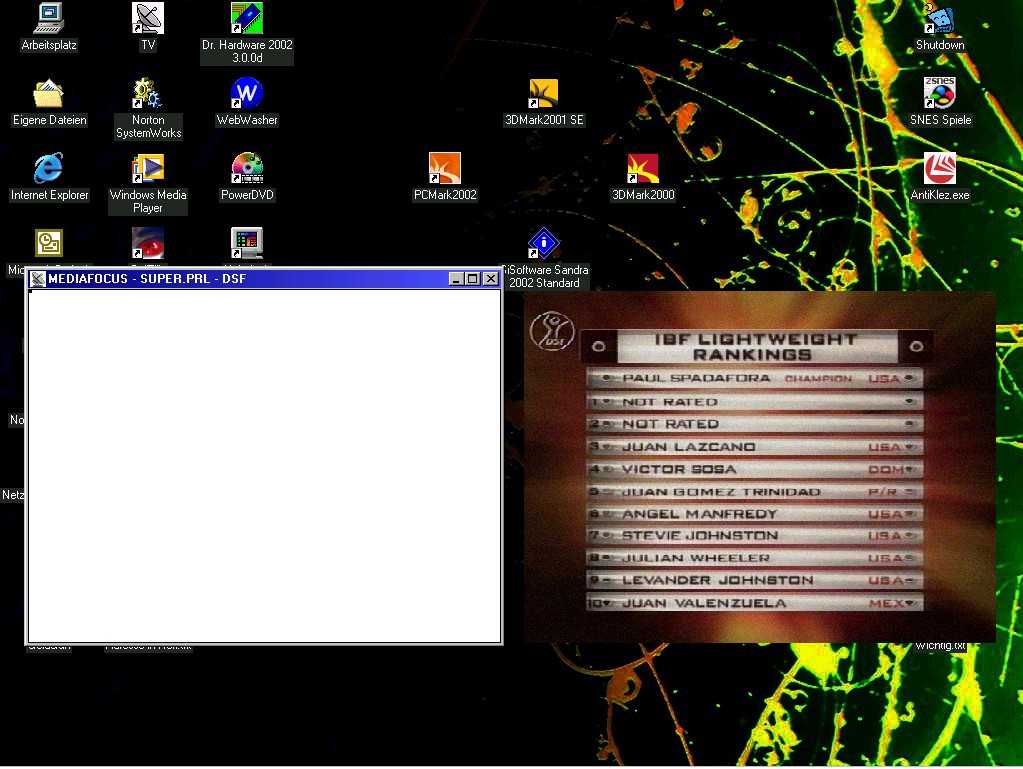This screenshot has height=769, width=1023.
Task: Maximize the MEDIAFOCUS window
Action: click(472, 279)
